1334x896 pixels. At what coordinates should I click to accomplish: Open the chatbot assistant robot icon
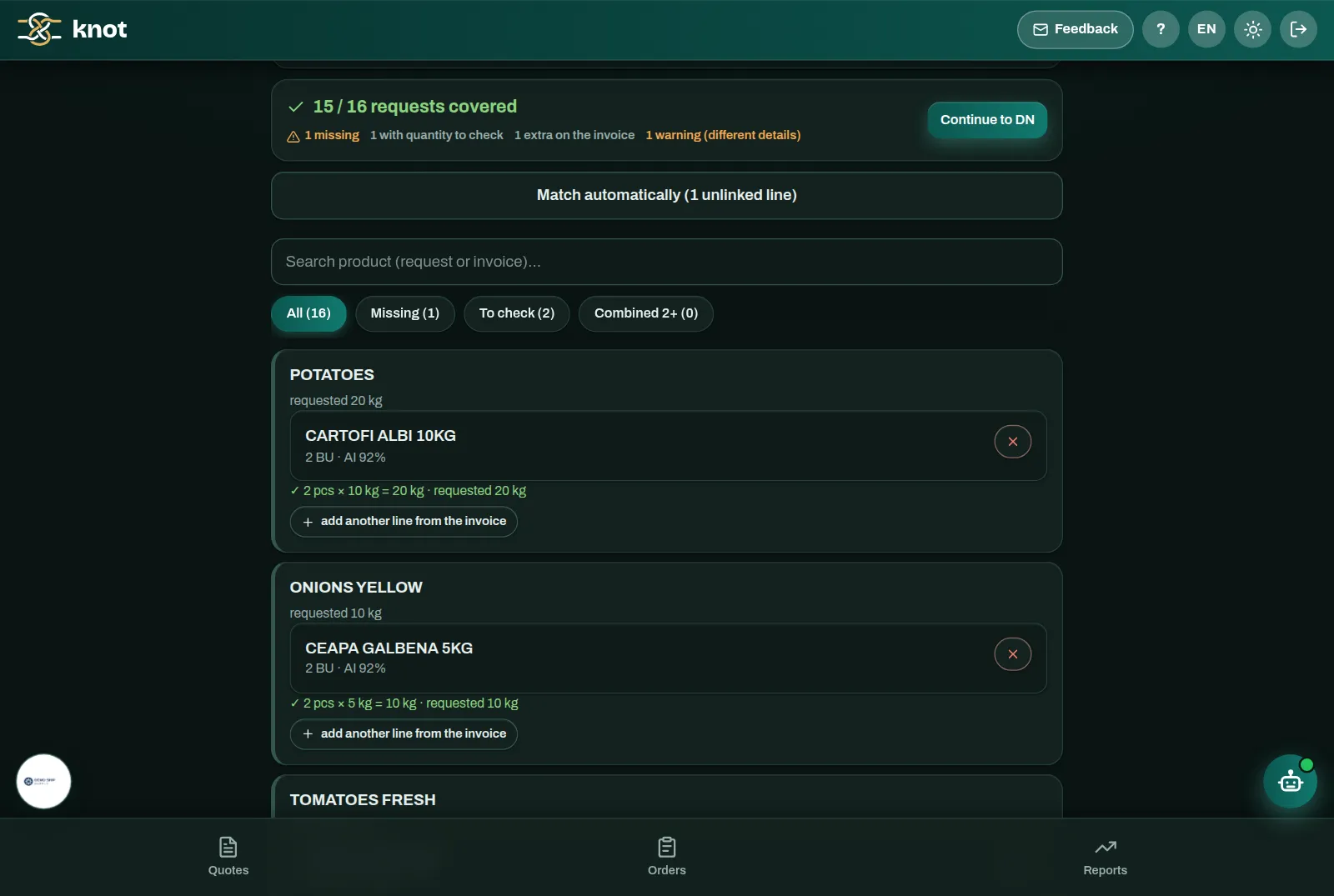(x=1290, y=781)
